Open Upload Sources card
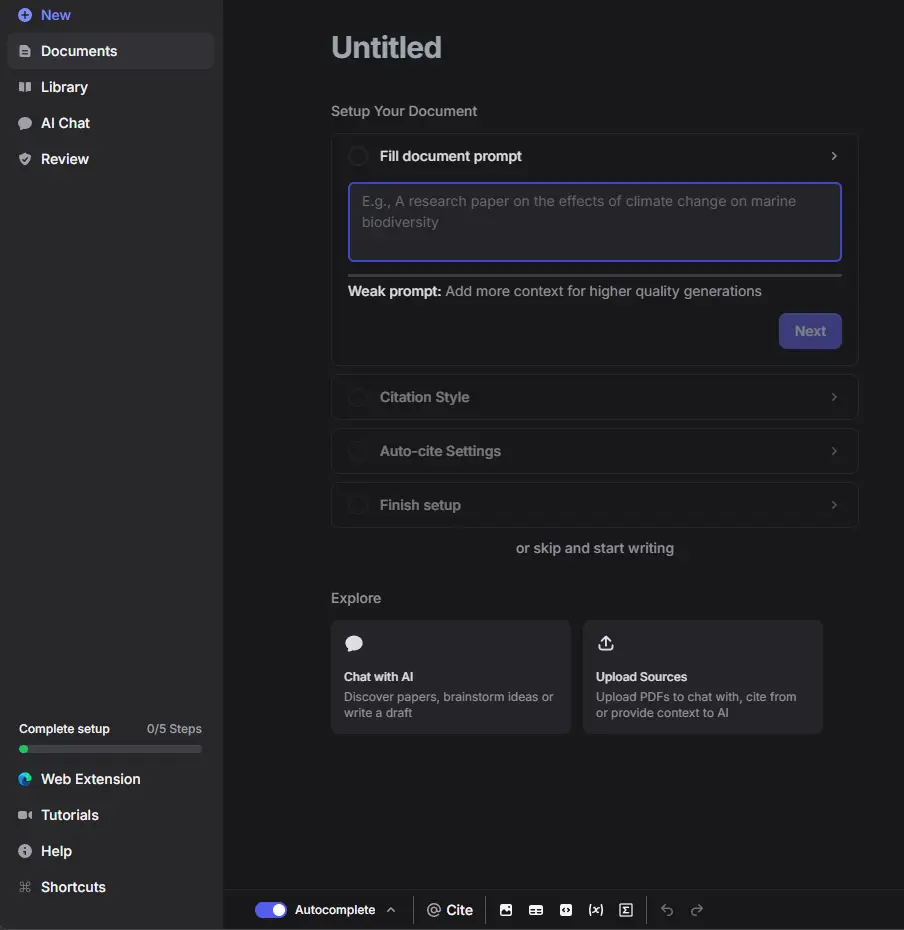 (x=703, y=677)
